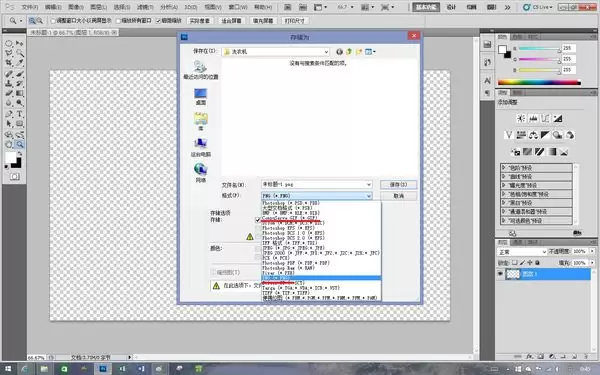Open the 网络 network location icon
Screen dimensions: 600x375
click(201, 173)
